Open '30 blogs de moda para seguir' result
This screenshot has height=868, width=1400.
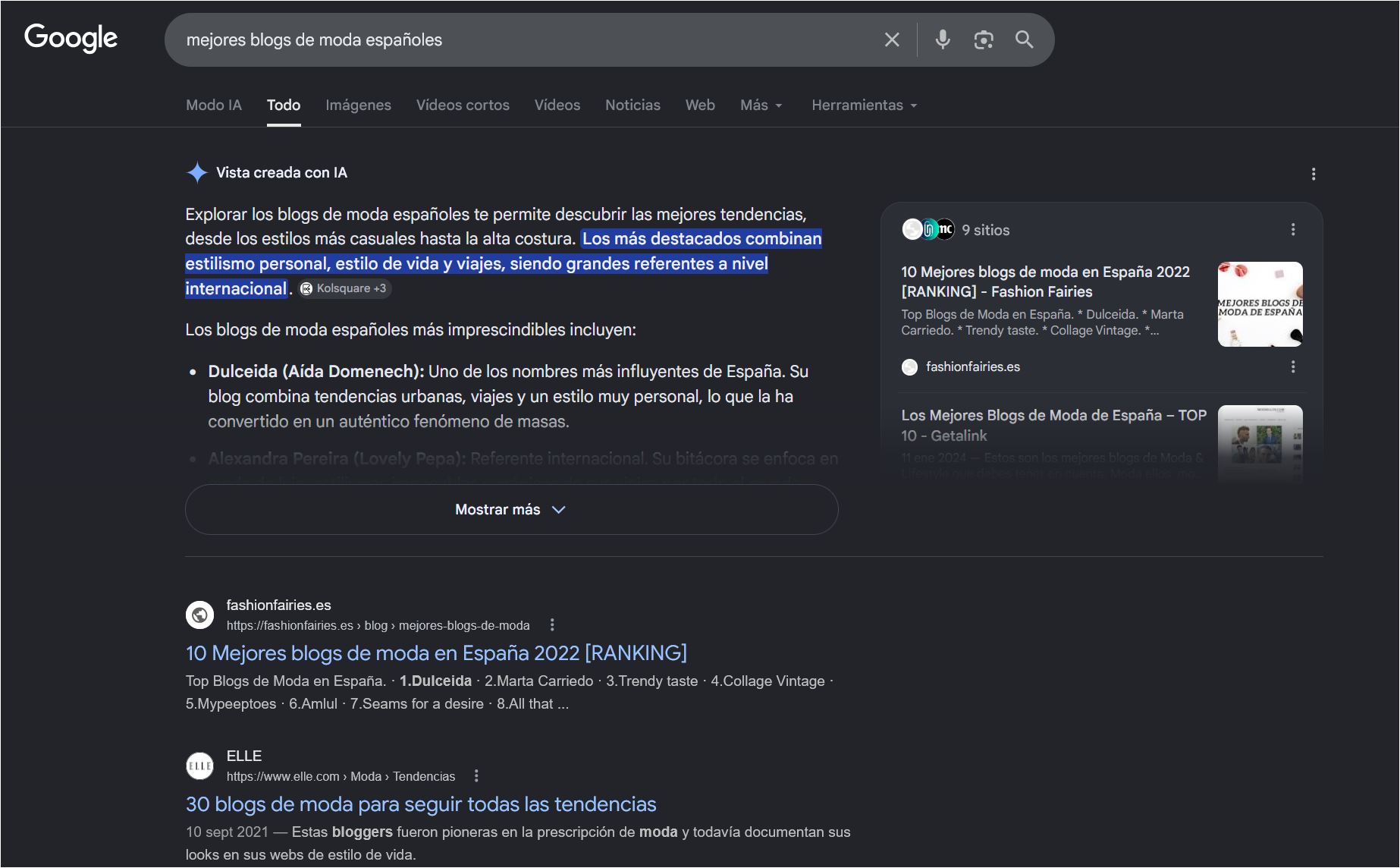coord(421,804)
